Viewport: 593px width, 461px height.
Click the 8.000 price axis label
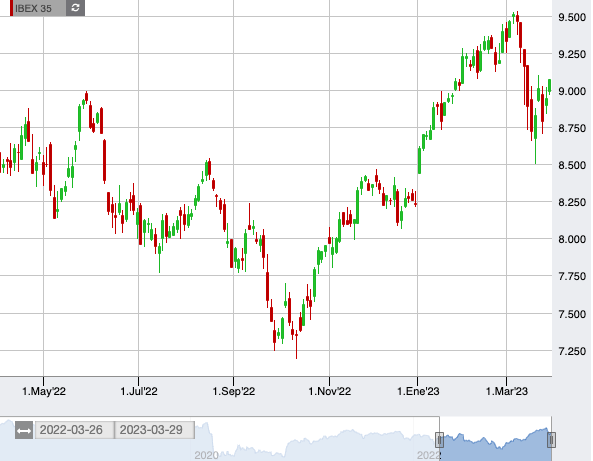point(572,239)
